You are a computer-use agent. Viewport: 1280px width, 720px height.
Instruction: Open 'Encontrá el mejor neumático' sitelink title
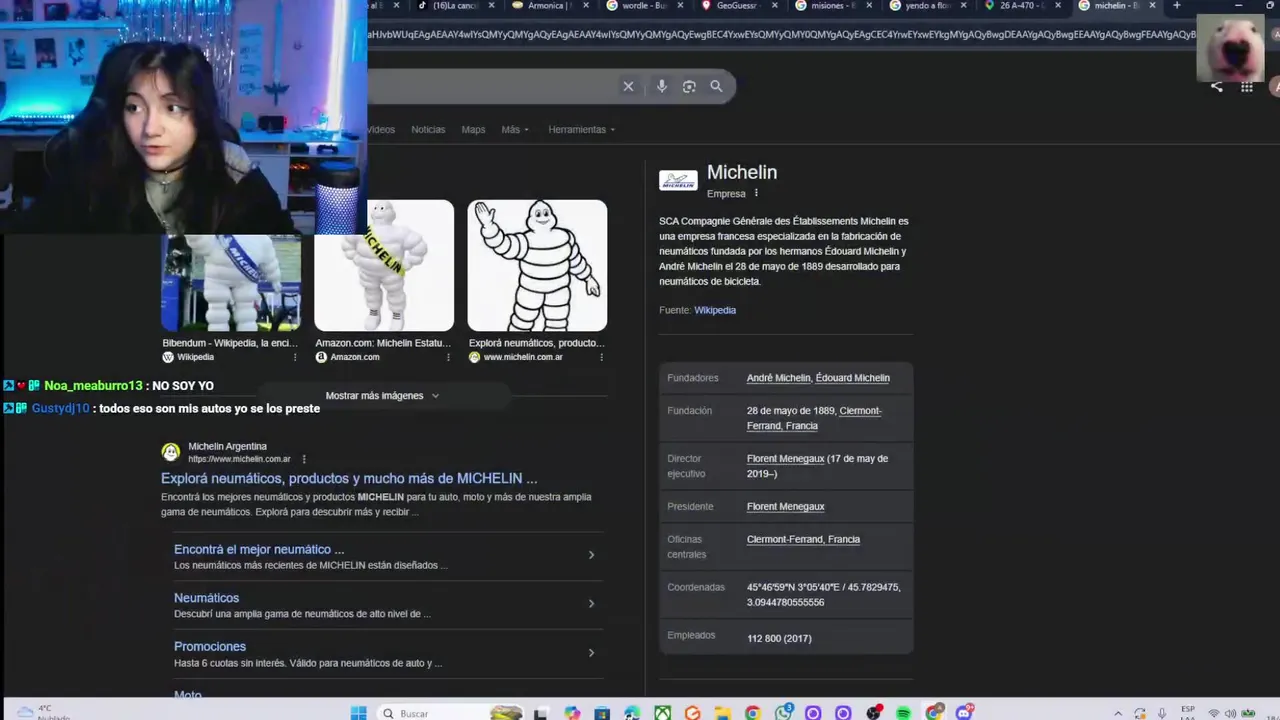point(259,549)
